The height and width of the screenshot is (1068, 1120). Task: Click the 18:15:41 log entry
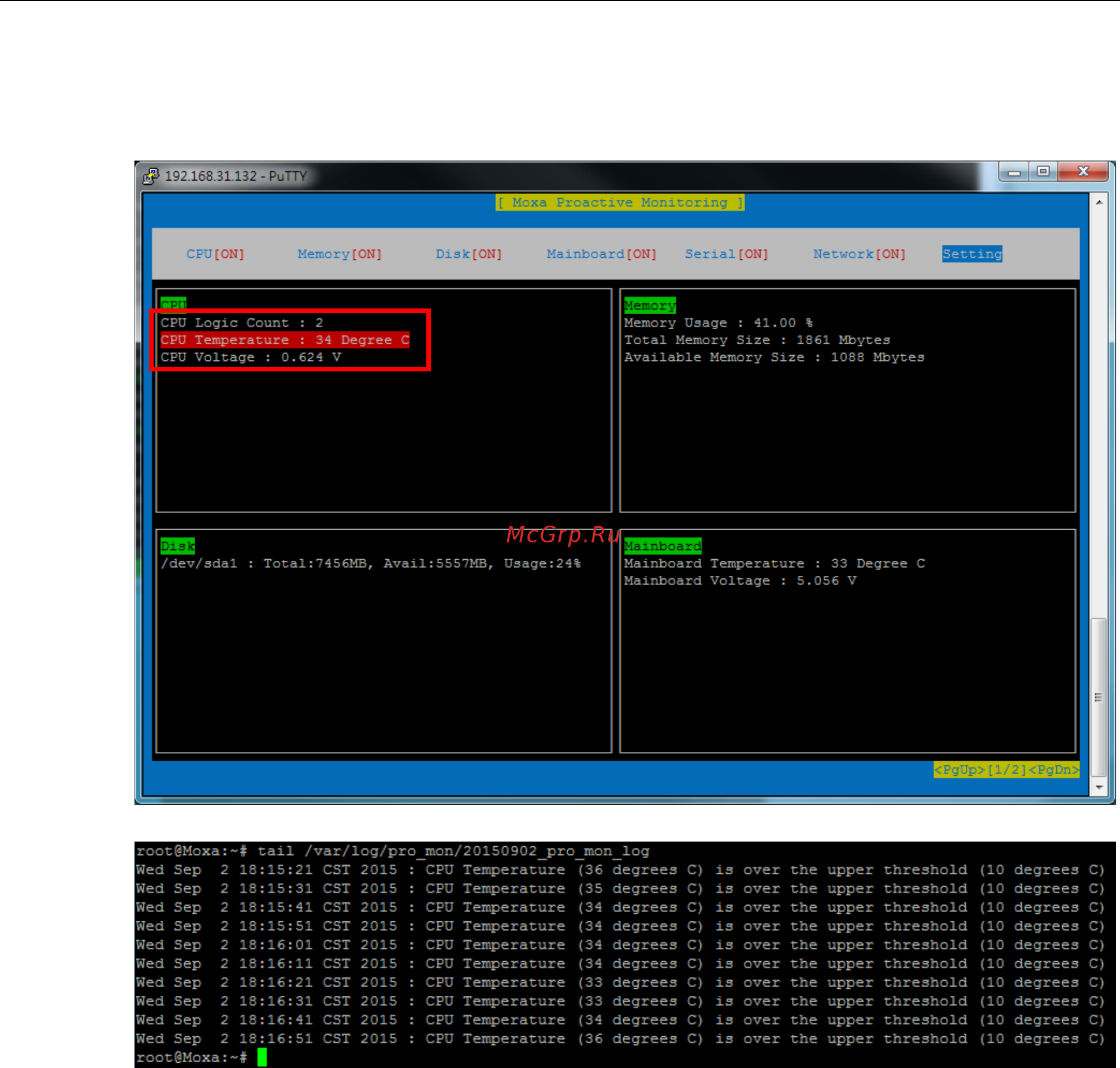pyautogui.click(x=620, y=907)
